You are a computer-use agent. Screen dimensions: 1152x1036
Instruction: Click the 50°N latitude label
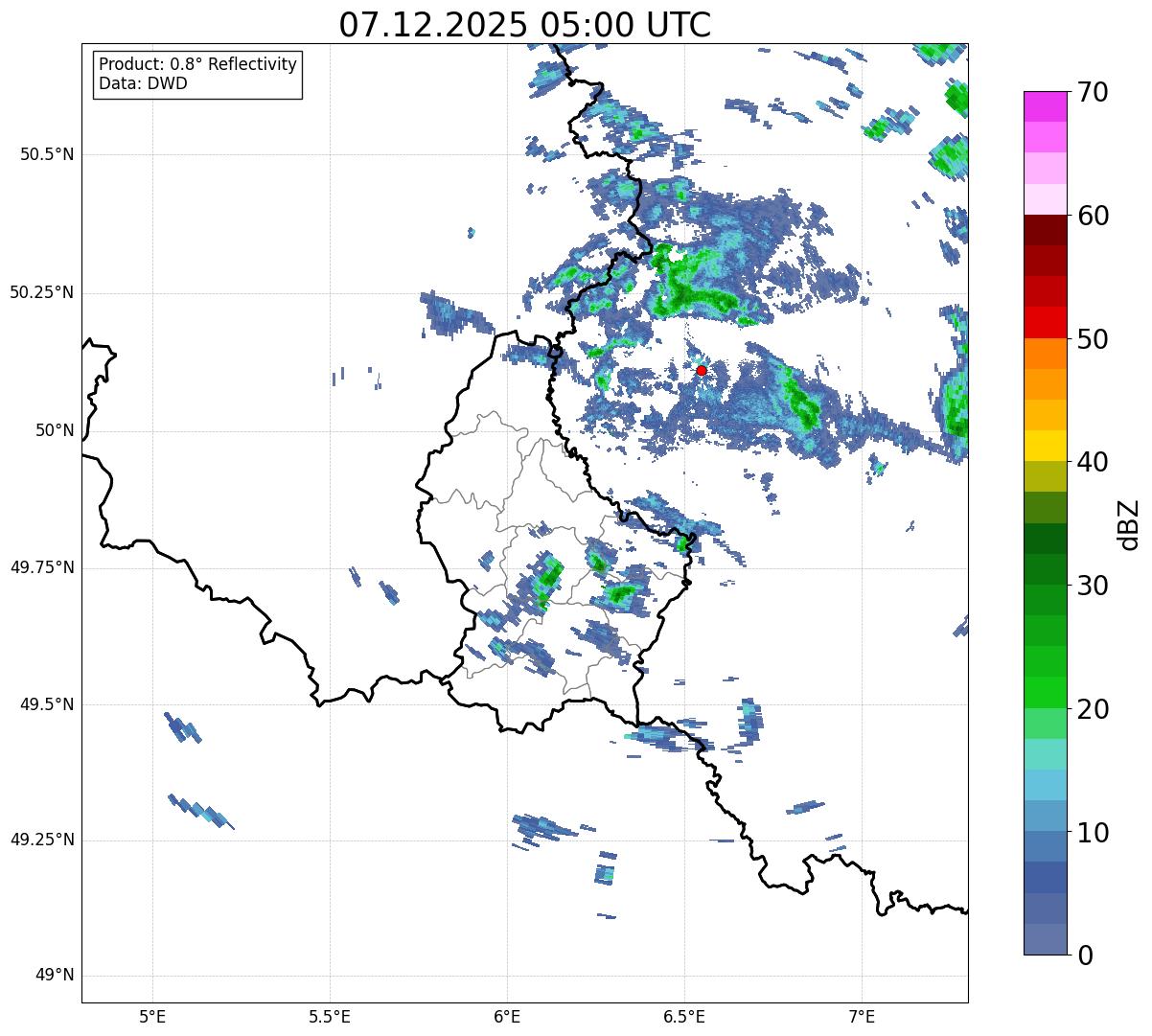(x=55, y=430)
